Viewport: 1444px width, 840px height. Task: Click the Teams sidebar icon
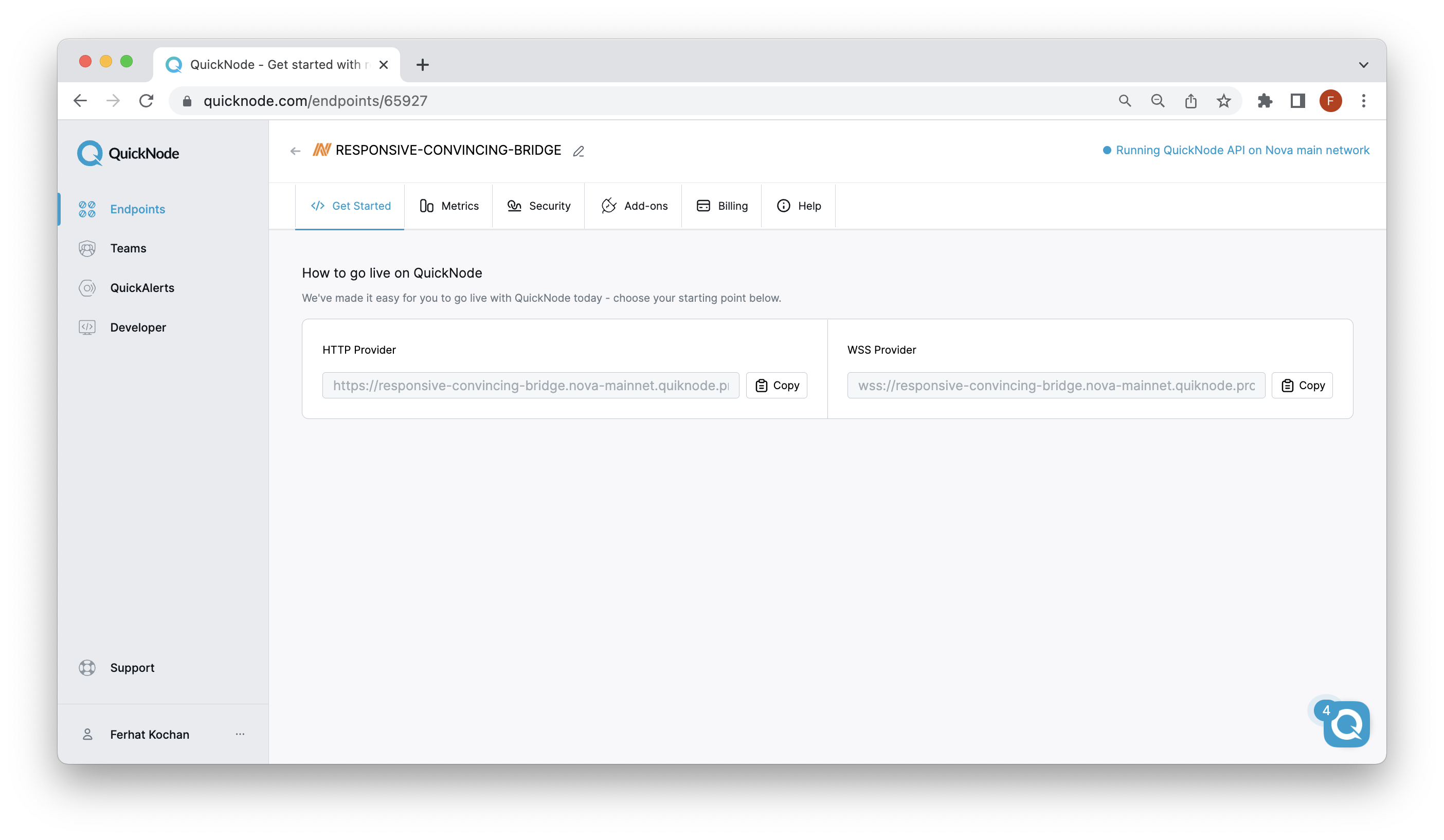click(89, 248)
